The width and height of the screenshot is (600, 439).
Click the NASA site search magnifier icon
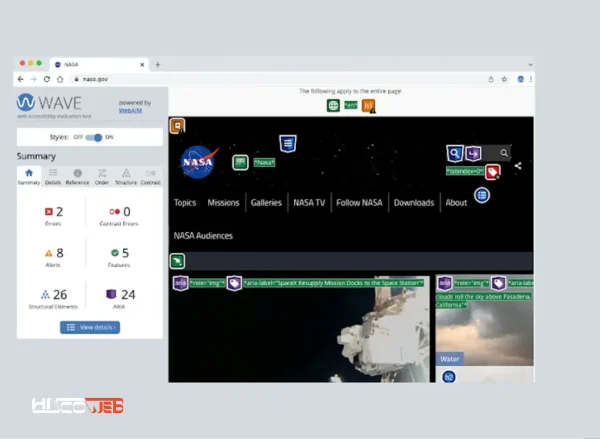504,153
